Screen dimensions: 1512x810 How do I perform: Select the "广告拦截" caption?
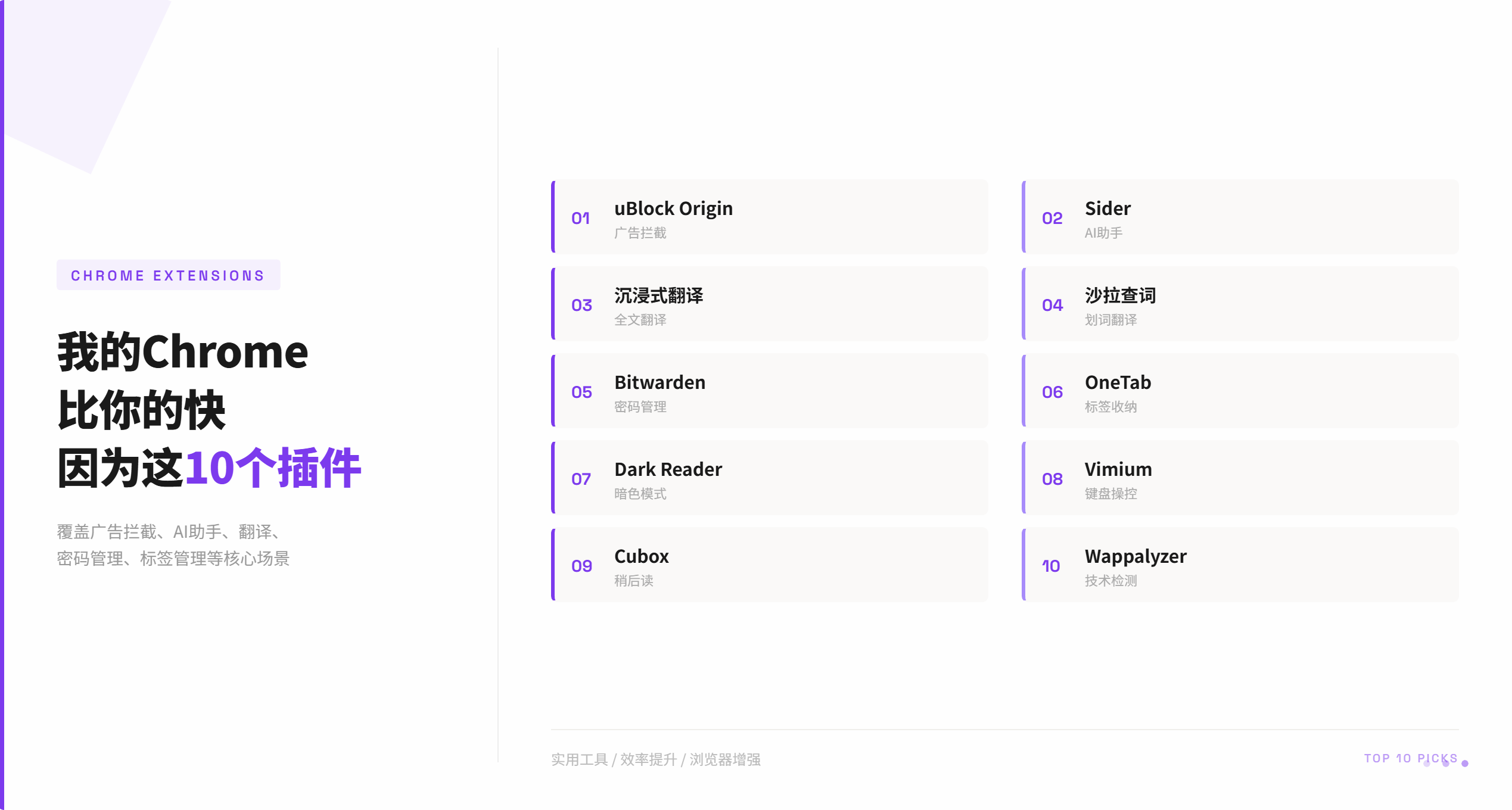coord(640,233)
